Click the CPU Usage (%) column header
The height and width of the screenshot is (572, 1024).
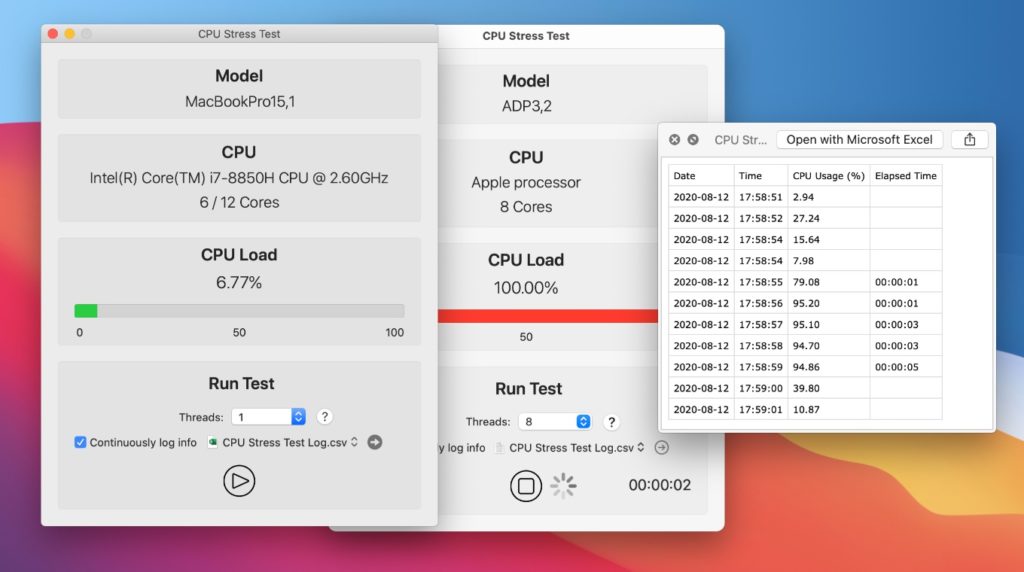[x=828, y=176]
